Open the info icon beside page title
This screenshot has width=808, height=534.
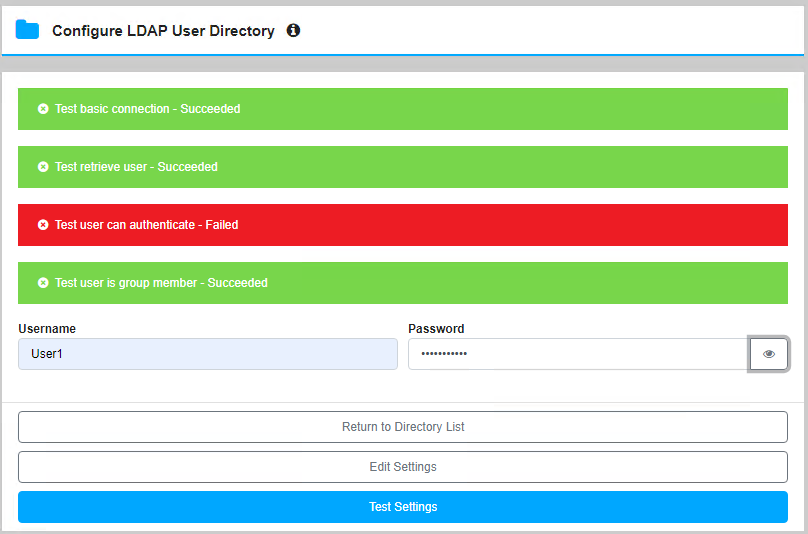click(293, 30)
